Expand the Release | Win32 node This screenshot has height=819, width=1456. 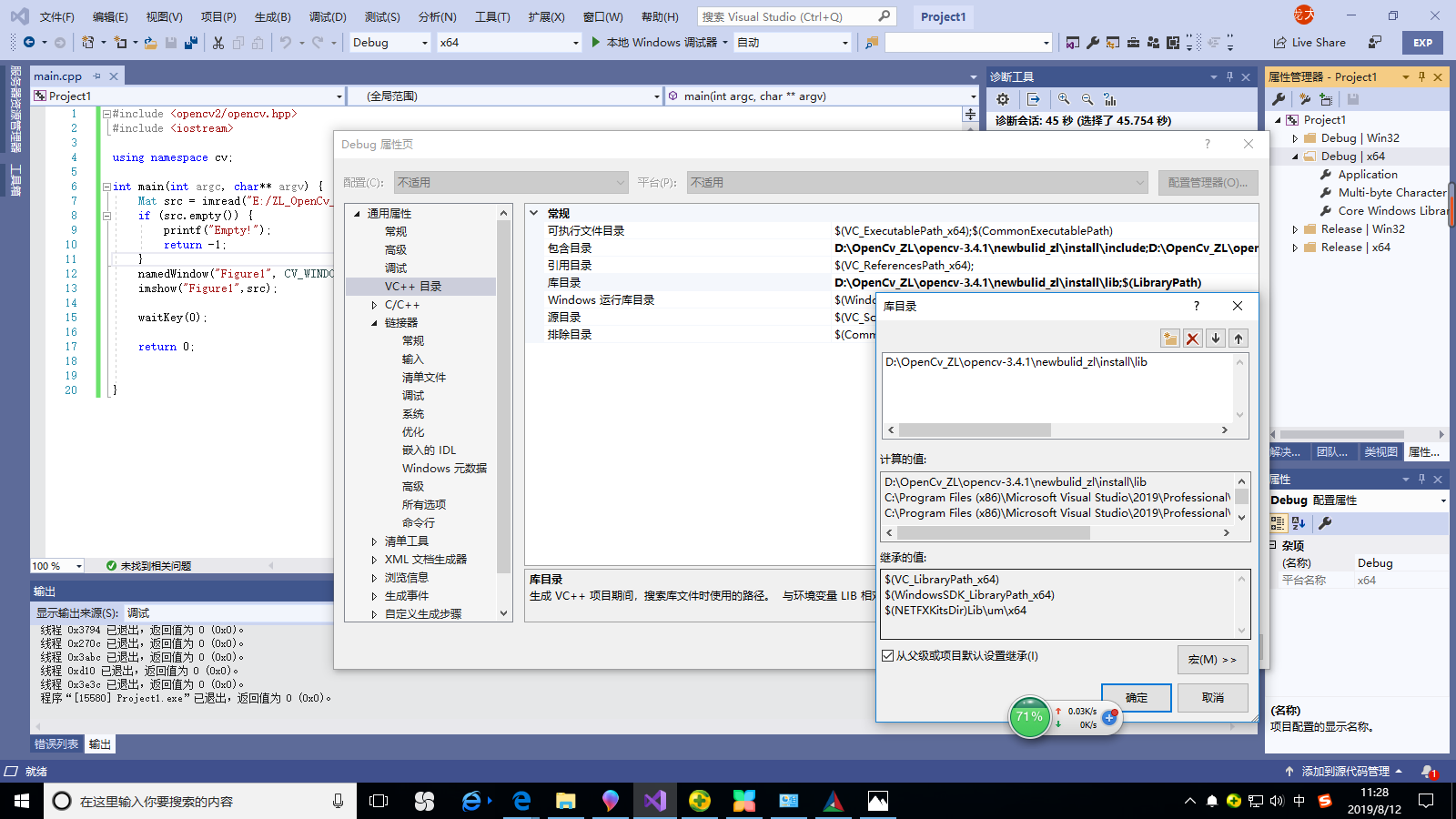pos(1295,229)
